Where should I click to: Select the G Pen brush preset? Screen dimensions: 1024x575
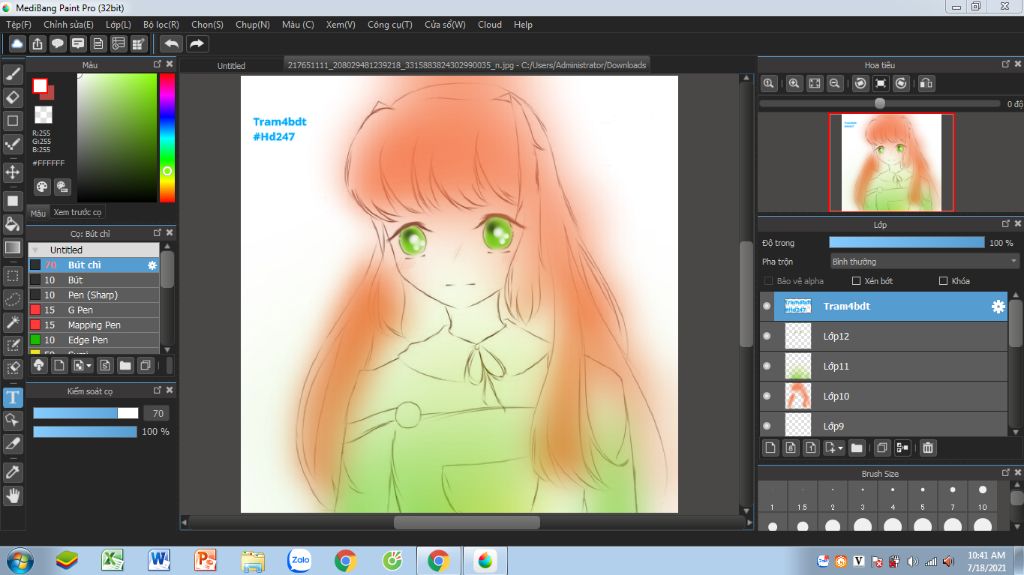click(x=94, y=310)
